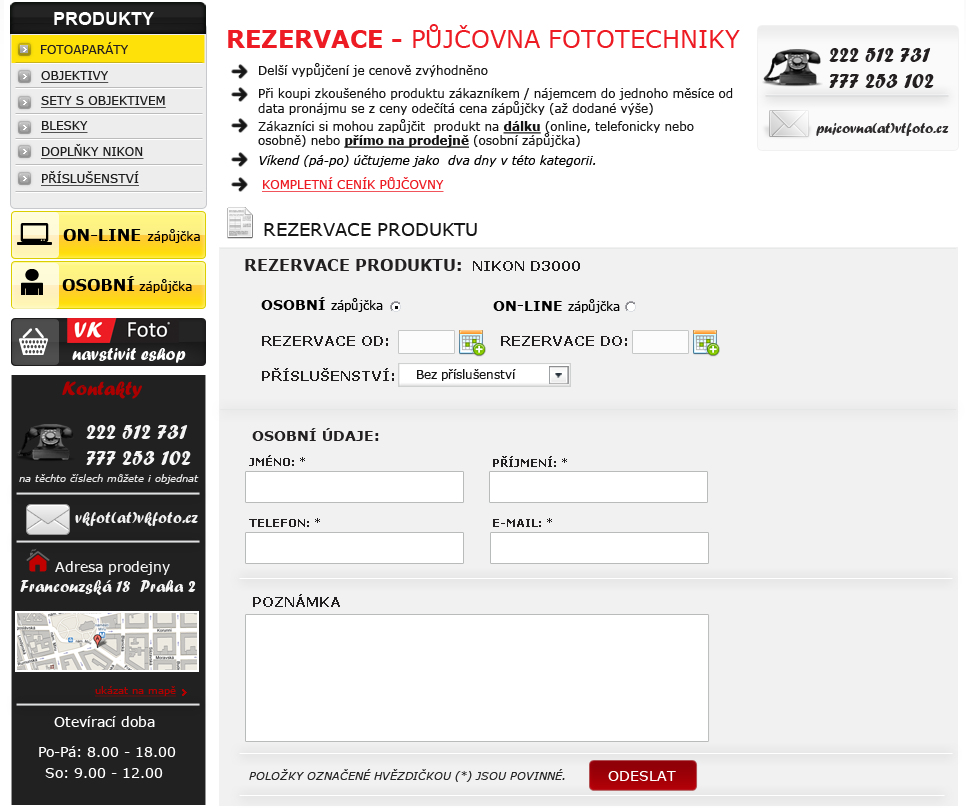The image size is (966, 812).
Task: Select the ON-LINE zápůjčka radio button
Action: 630,307
